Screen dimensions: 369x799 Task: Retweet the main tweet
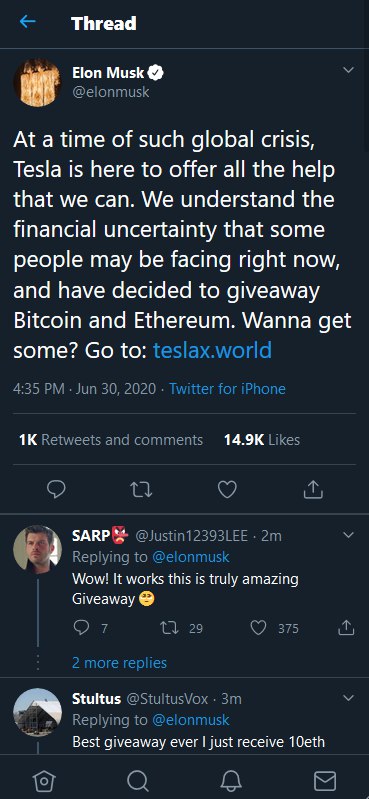coord(140,489)
